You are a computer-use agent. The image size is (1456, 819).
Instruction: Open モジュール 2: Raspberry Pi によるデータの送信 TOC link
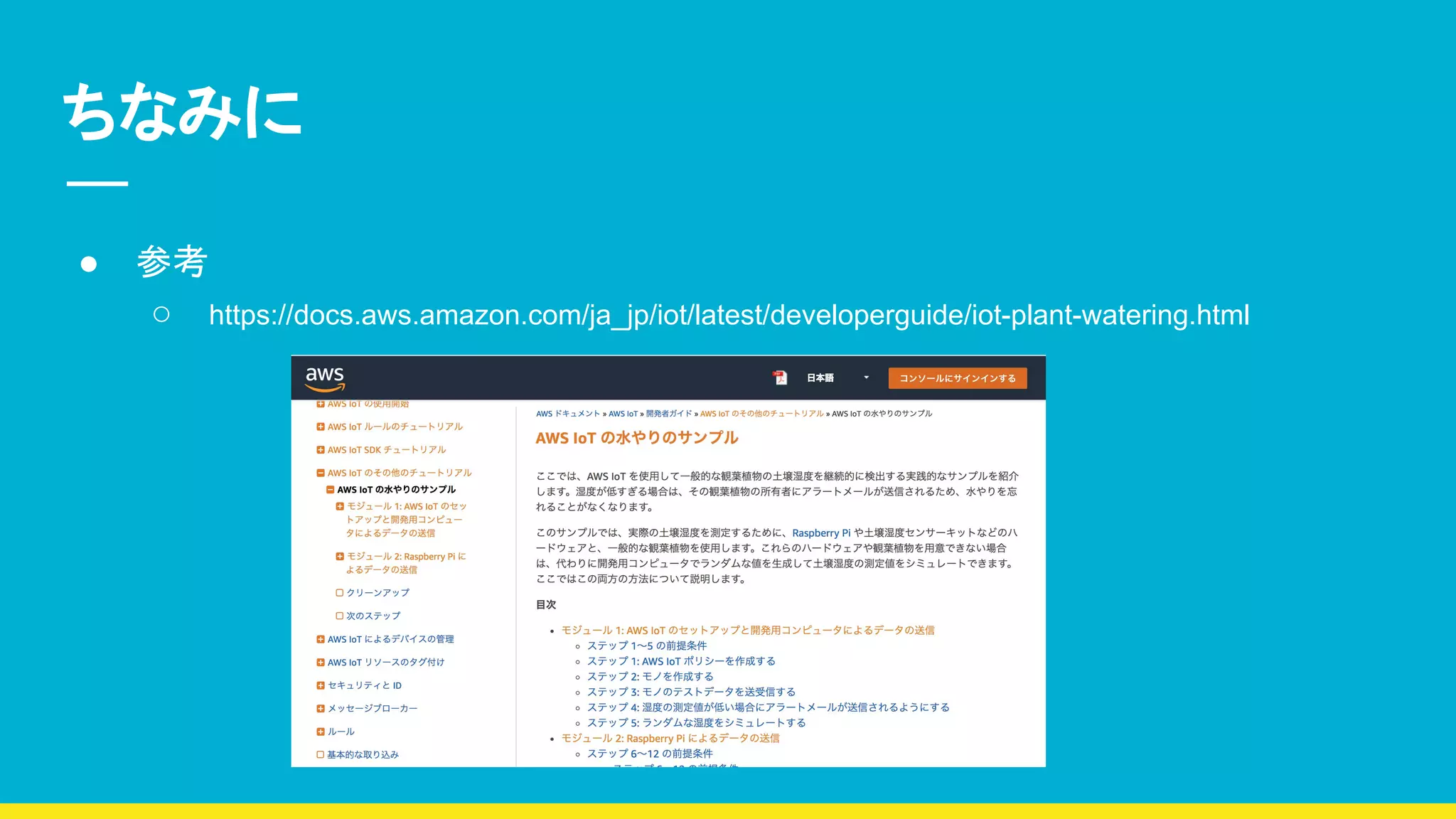[670, 739]
